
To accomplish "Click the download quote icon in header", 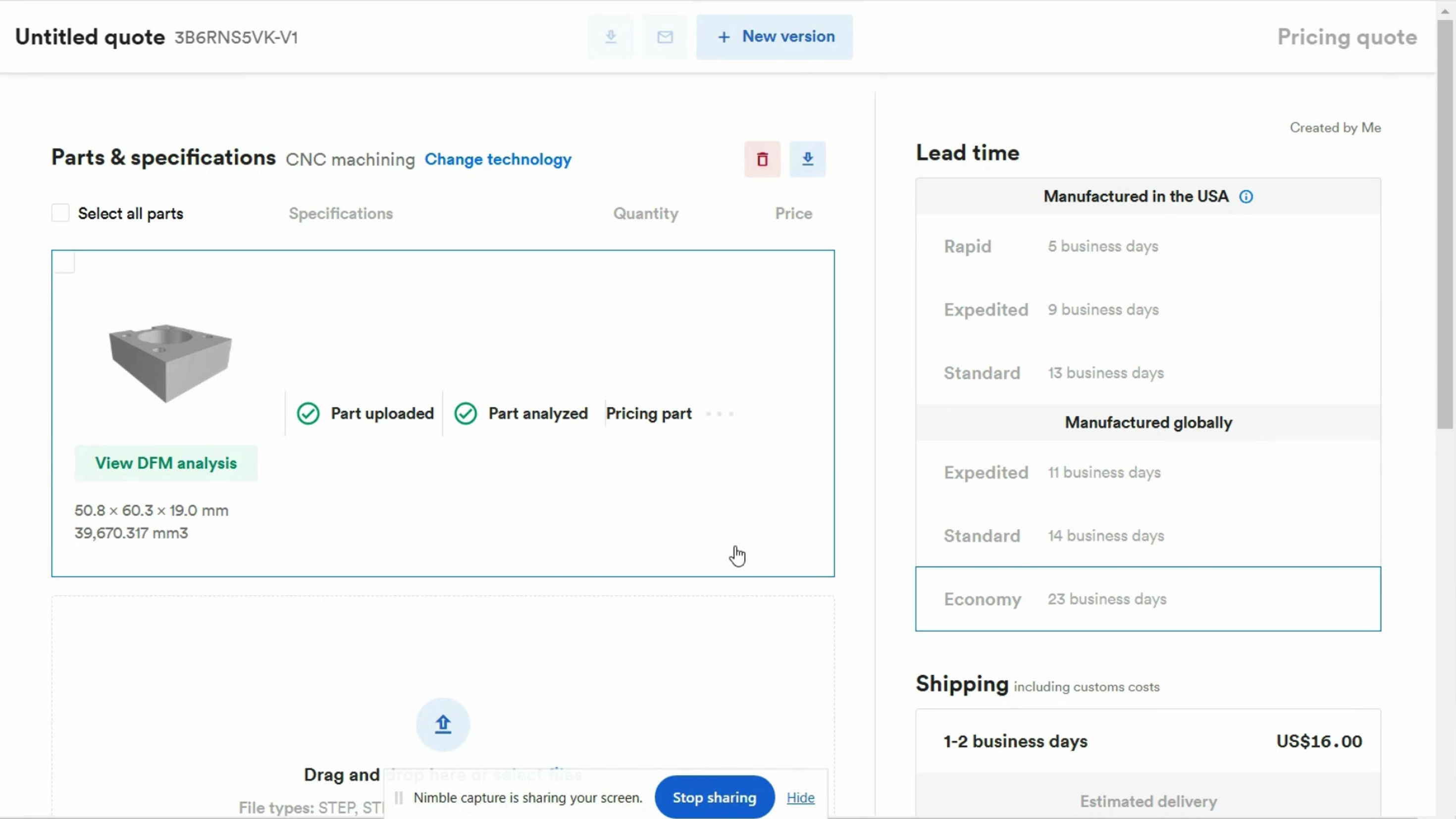I will click(611, 37).
